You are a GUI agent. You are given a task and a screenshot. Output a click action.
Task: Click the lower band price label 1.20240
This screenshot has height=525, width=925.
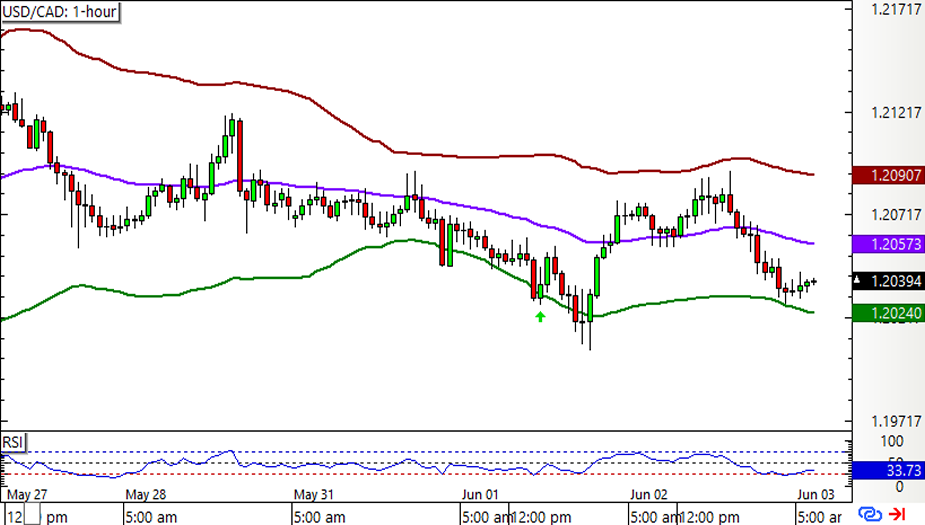[x=889, y=313]
